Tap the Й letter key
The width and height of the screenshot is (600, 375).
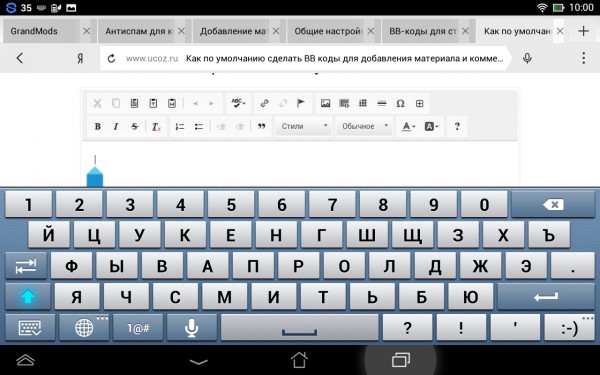tap(49, 235)
